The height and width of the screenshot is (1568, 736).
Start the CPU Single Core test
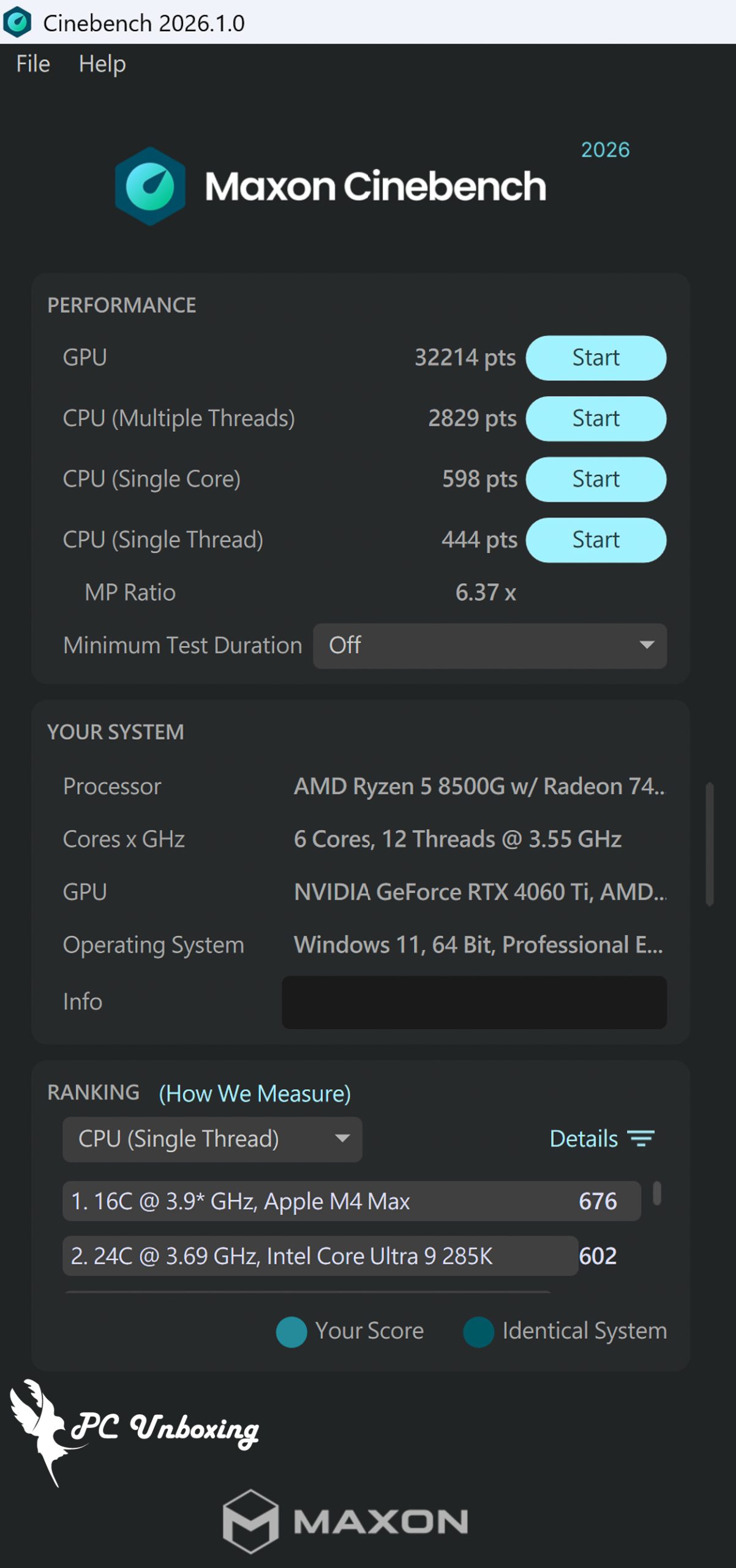596,479
